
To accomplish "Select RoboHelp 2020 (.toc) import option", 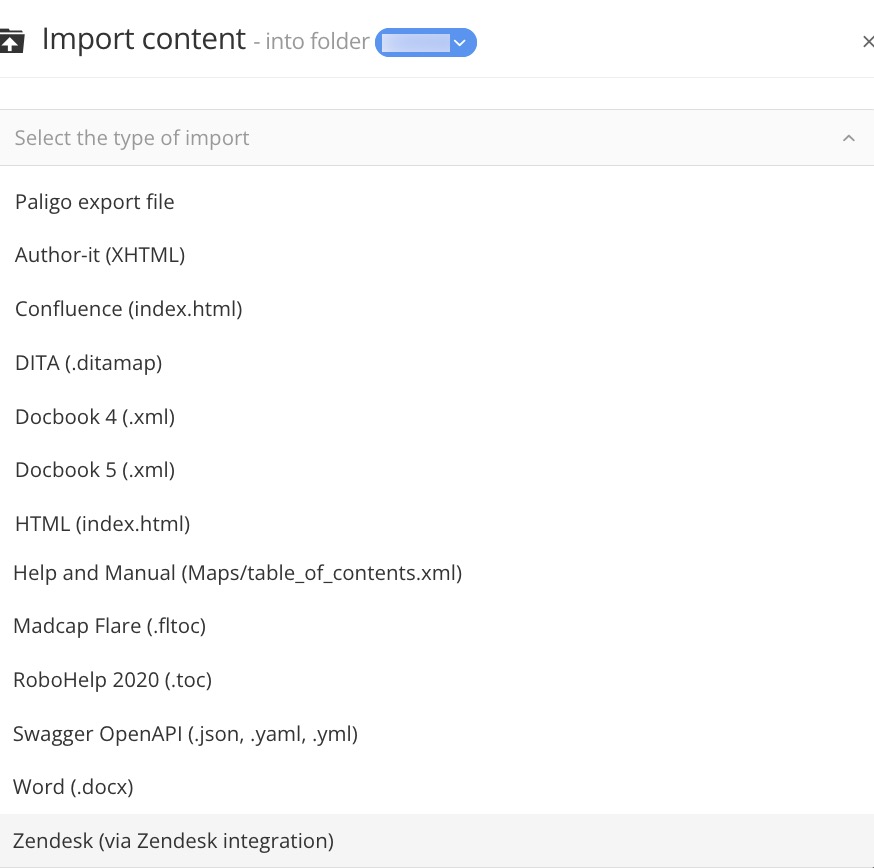I will 113,680.
